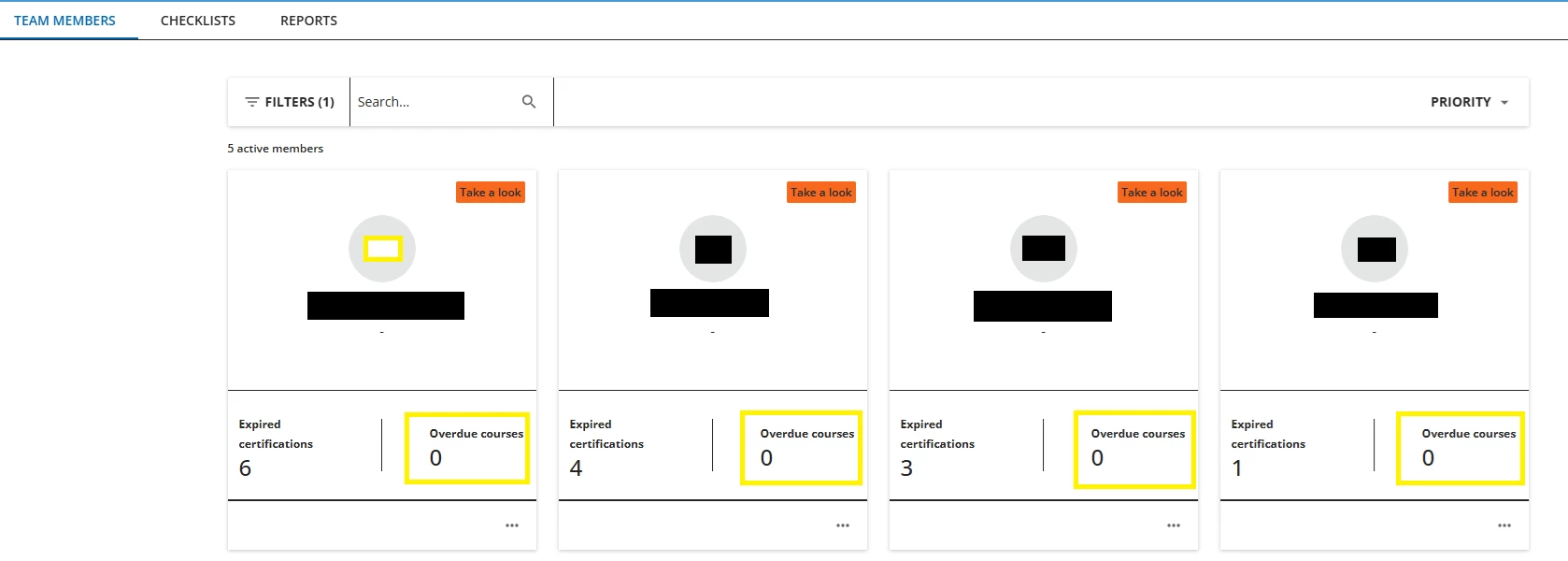Screen dimensions: 1568x561
Task: Open the more options menu on the 3 expired certifications card
Action: point(1174,525)
